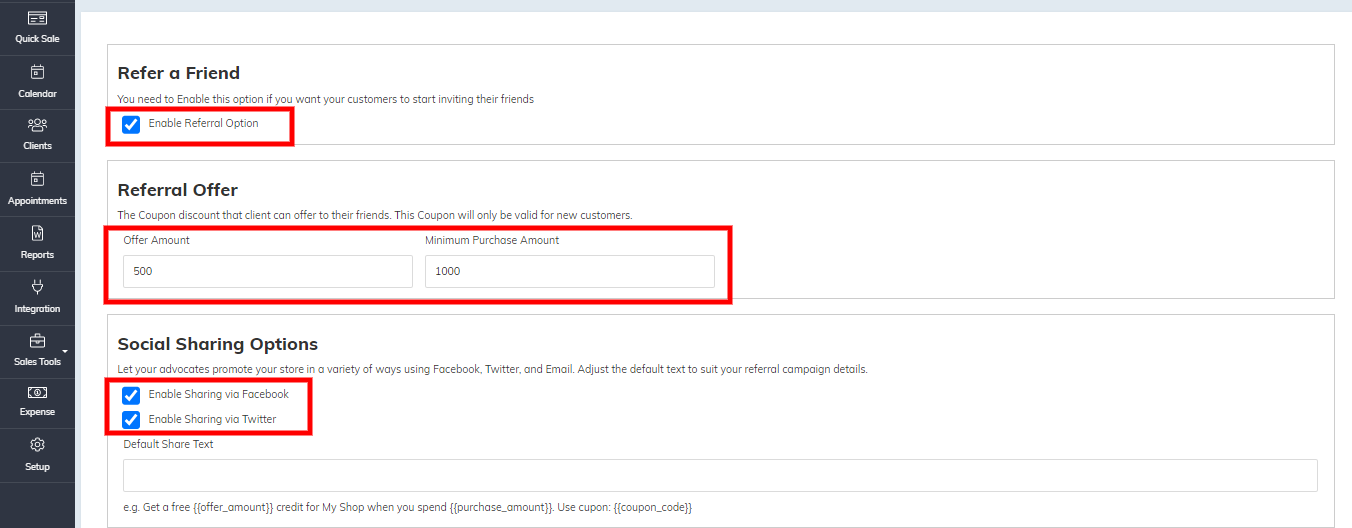Click the Enable Sharing via Twitter label
Screen dimensions: 1352x528
(212, 419)
